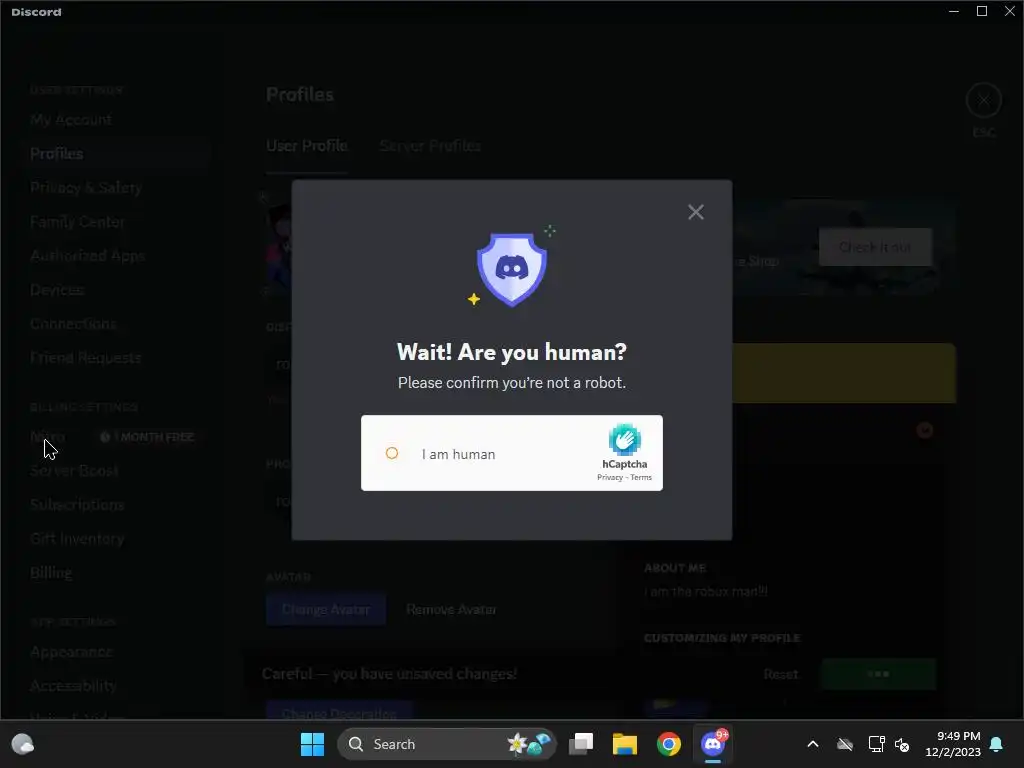Image resolution: width=1024 pixels, height=768 pixels.
Task: Open hCaptcha Privacy link
Action: click(x=610, y=477)
